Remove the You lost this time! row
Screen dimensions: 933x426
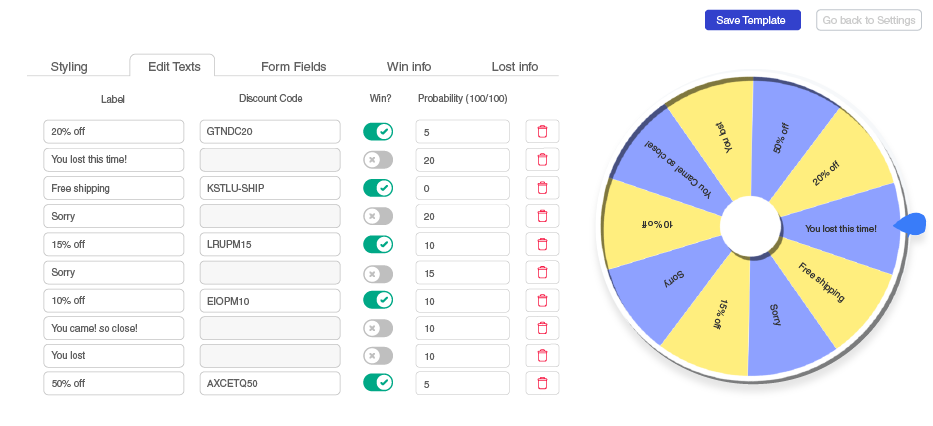pyautogui.click(x=542, y=159)
